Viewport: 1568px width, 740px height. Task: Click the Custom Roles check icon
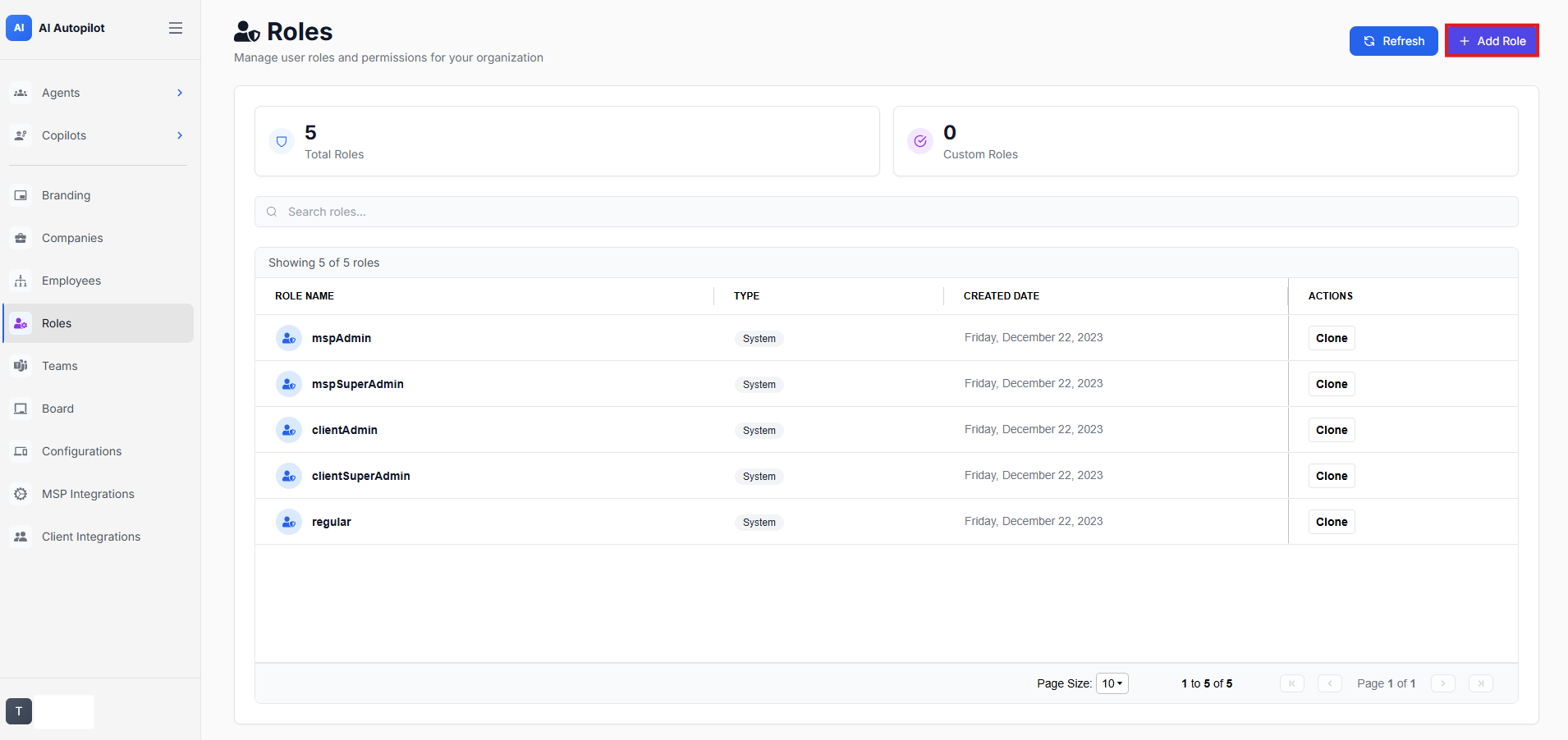pos(920,141)
